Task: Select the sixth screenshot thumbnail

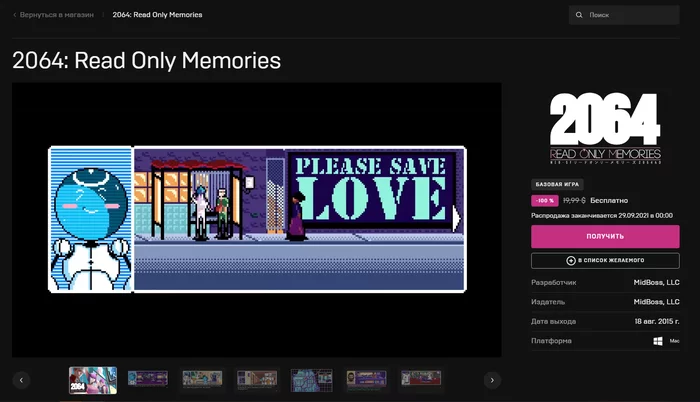Action: (x=367, y=379)
